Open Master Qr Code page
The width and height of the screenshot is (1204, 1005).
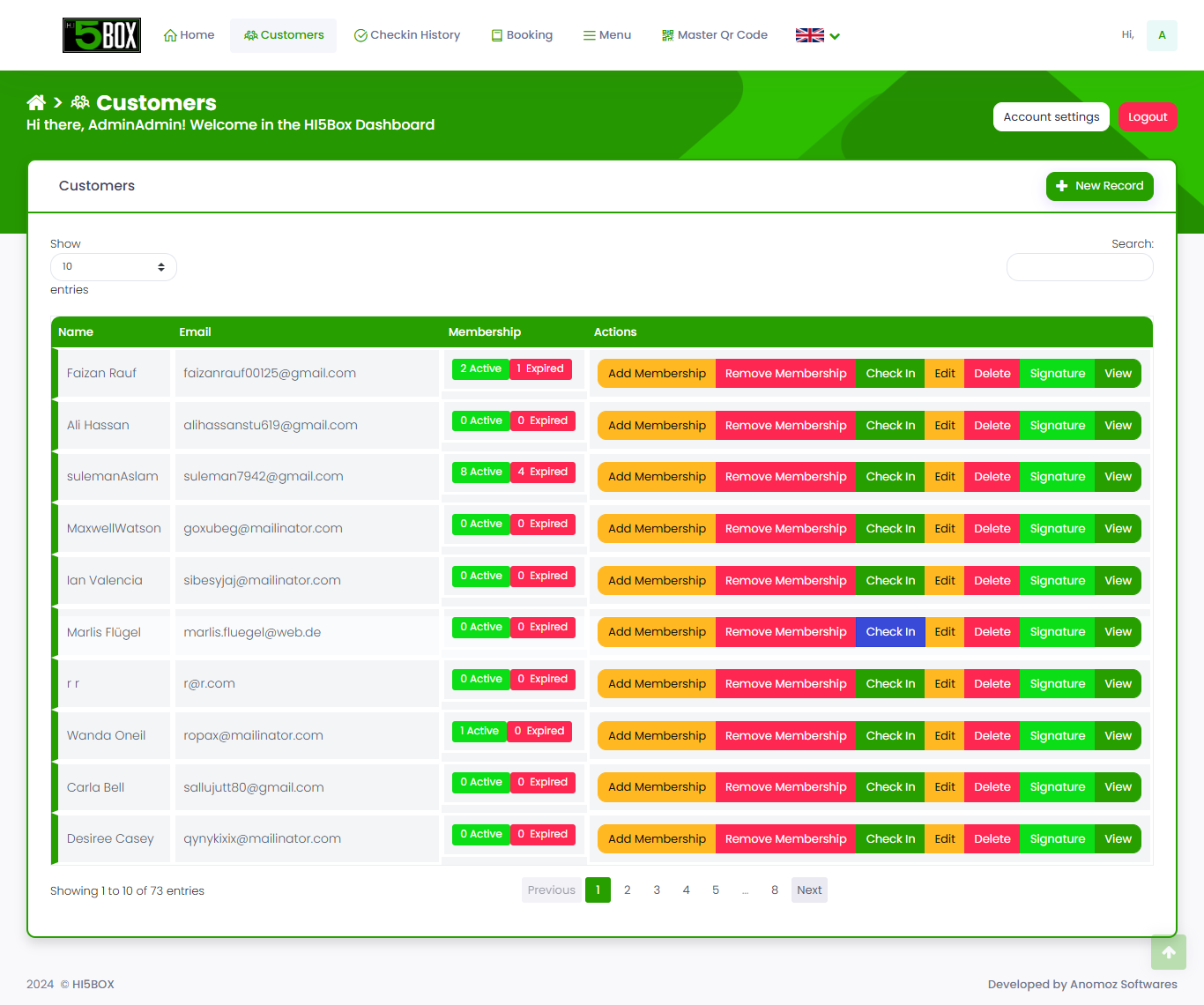[714, 35]
